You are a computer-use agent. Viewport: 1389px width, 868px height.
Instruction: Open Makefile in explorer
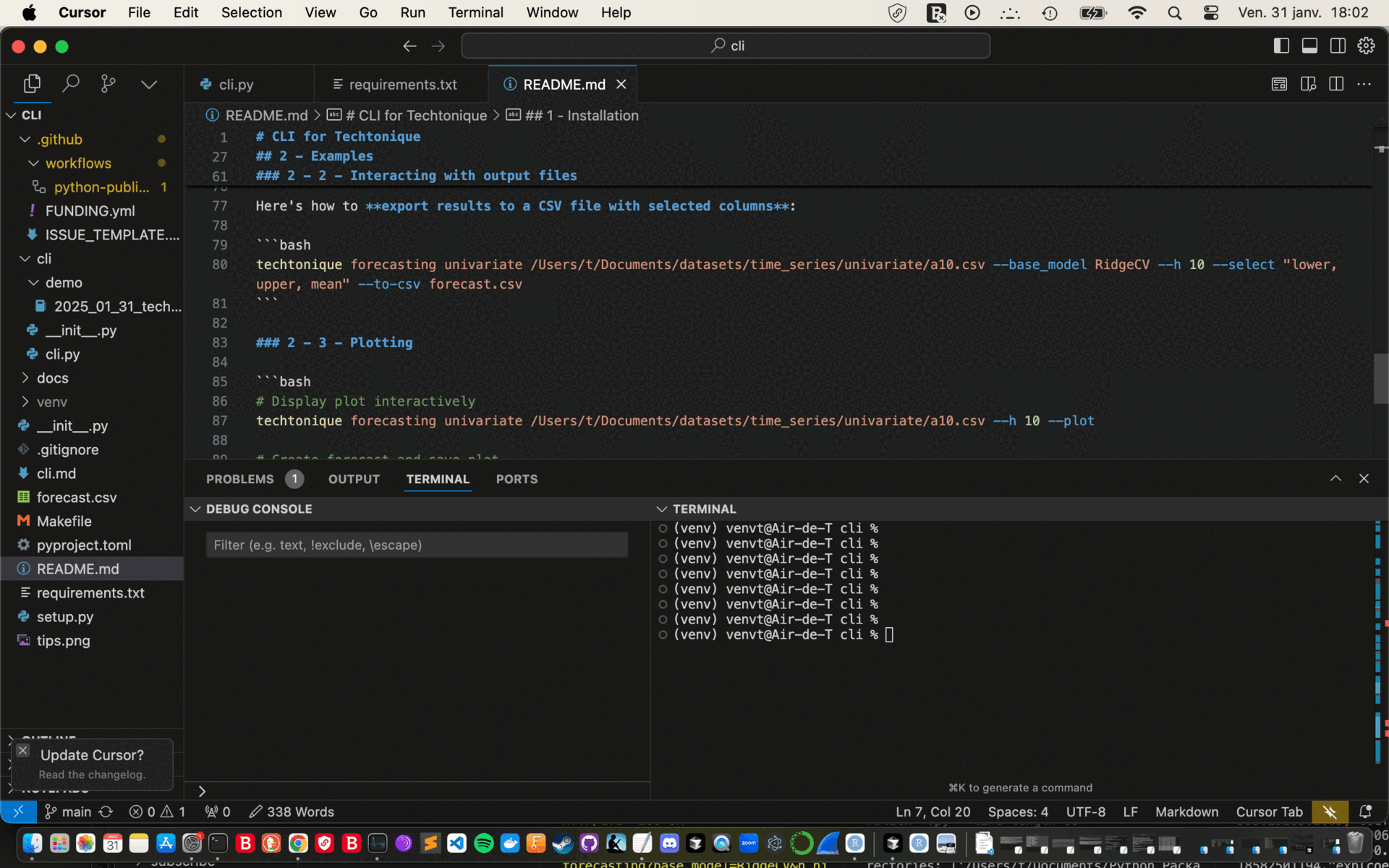pos(64,521)
